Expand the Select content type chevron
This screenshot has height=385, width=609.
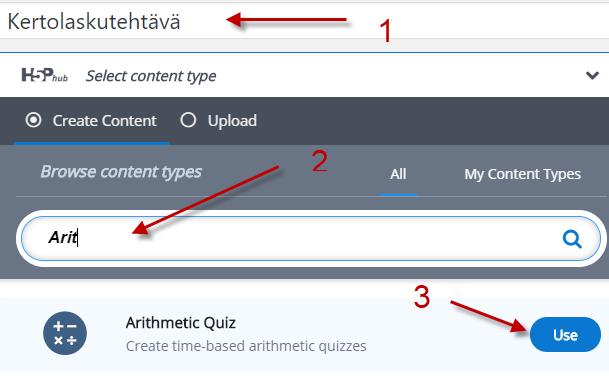tap(592, 75)
